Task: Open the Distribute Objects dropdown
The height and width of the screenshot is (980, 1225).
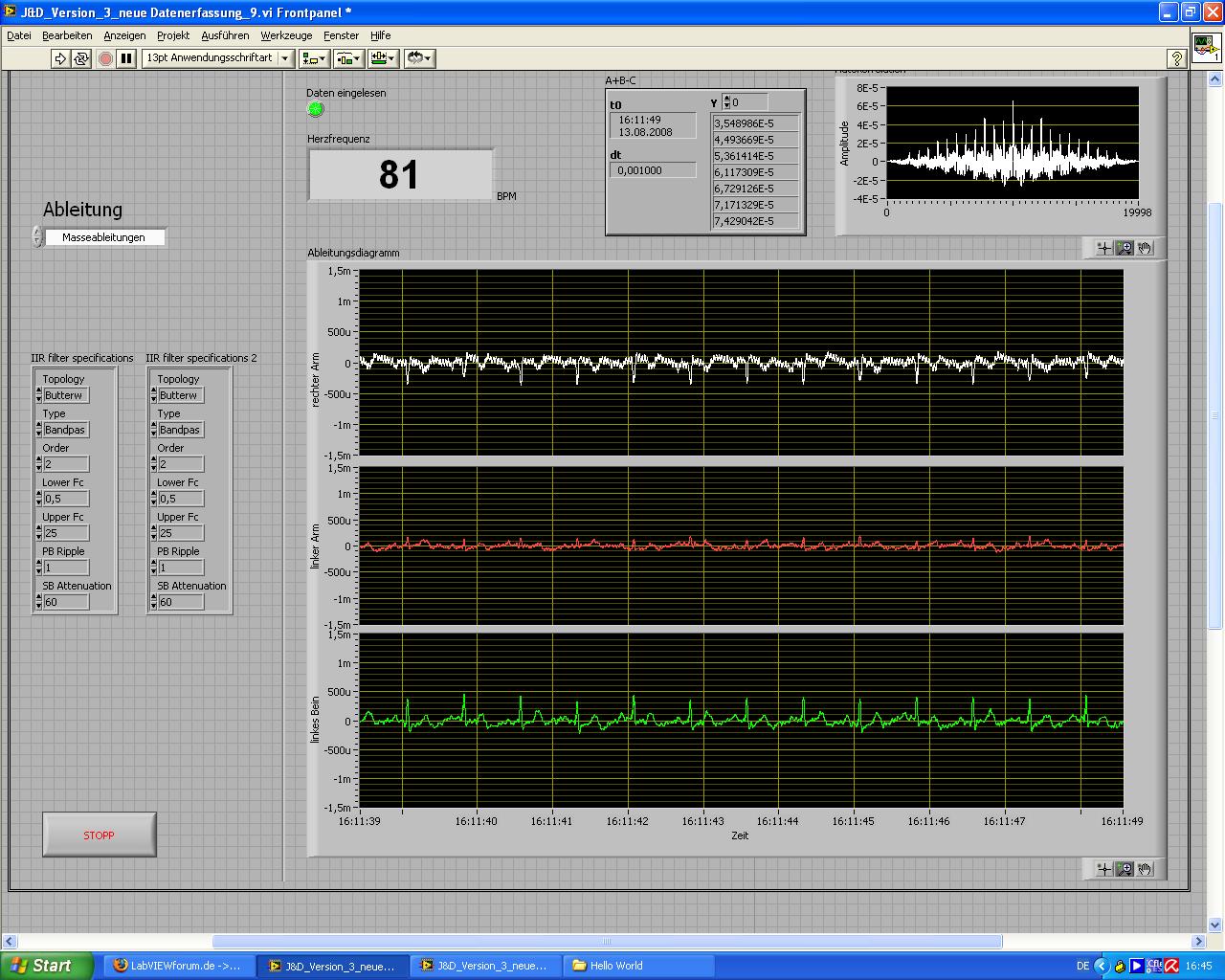Action: [x=348, y=58]
